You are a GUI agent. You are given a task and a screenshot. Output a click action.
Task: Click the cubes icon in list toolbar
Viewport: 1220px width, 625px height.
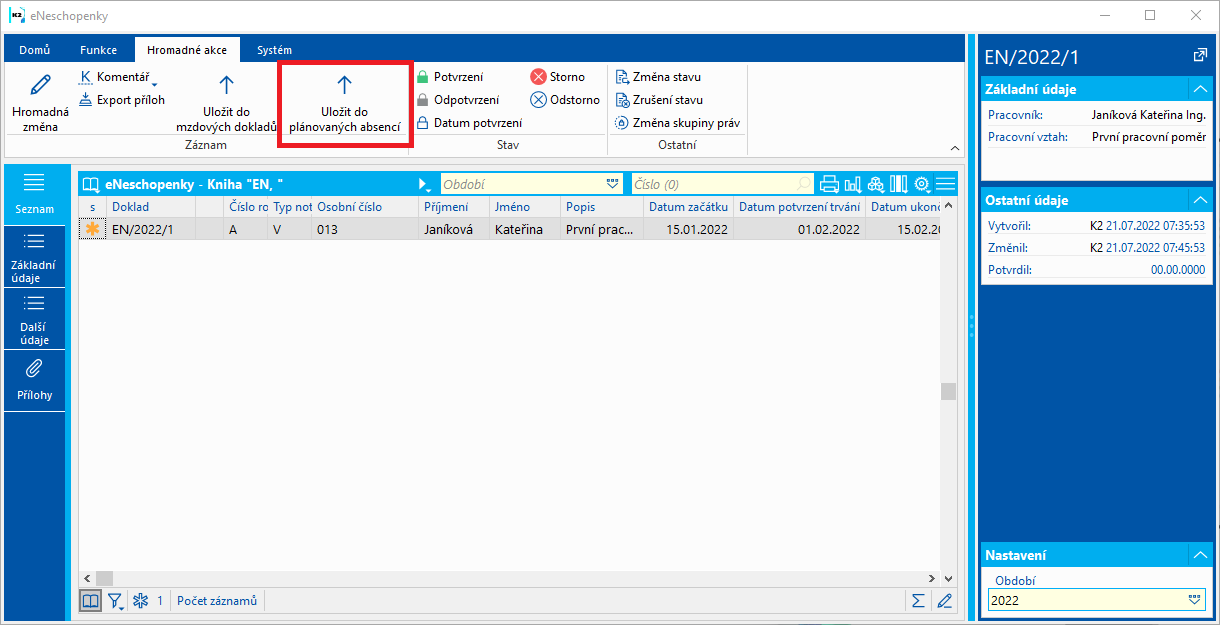875,184
